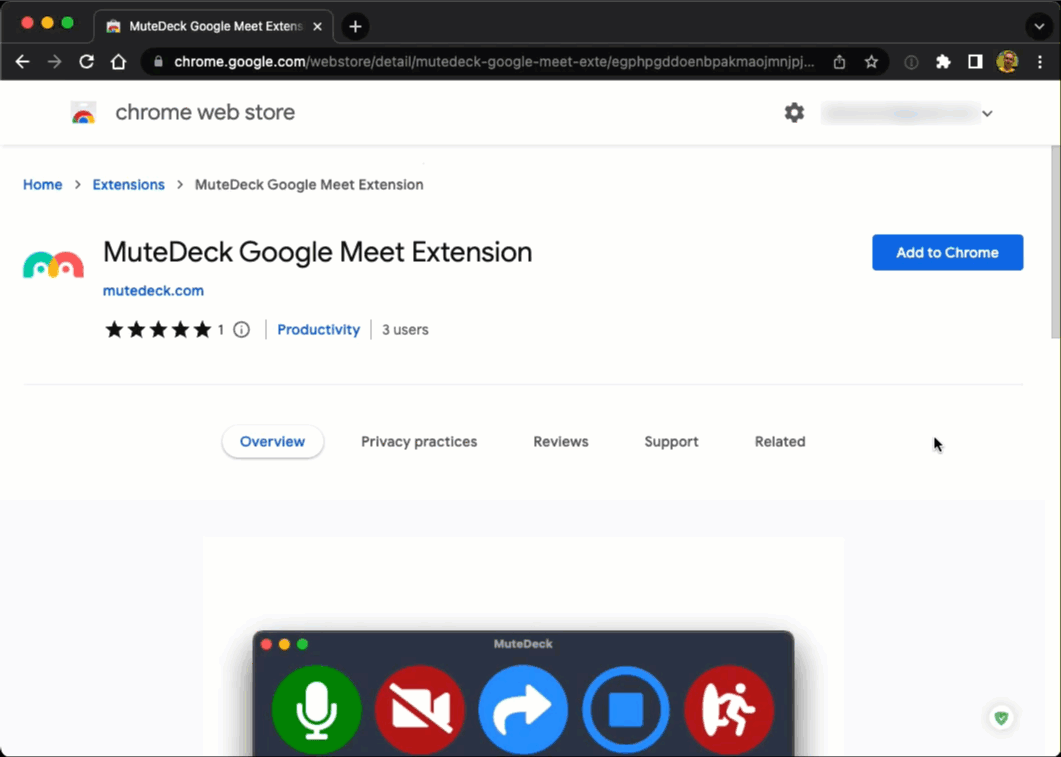
Task: Open the Productivity category link
Action: pyautogui.click(x=319, y=329)
